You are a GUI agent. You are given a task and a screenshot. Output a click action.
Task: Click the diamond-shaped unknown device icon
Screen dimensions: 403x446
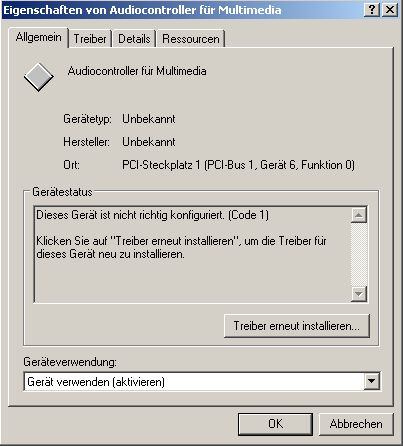(x=39, y=77)
